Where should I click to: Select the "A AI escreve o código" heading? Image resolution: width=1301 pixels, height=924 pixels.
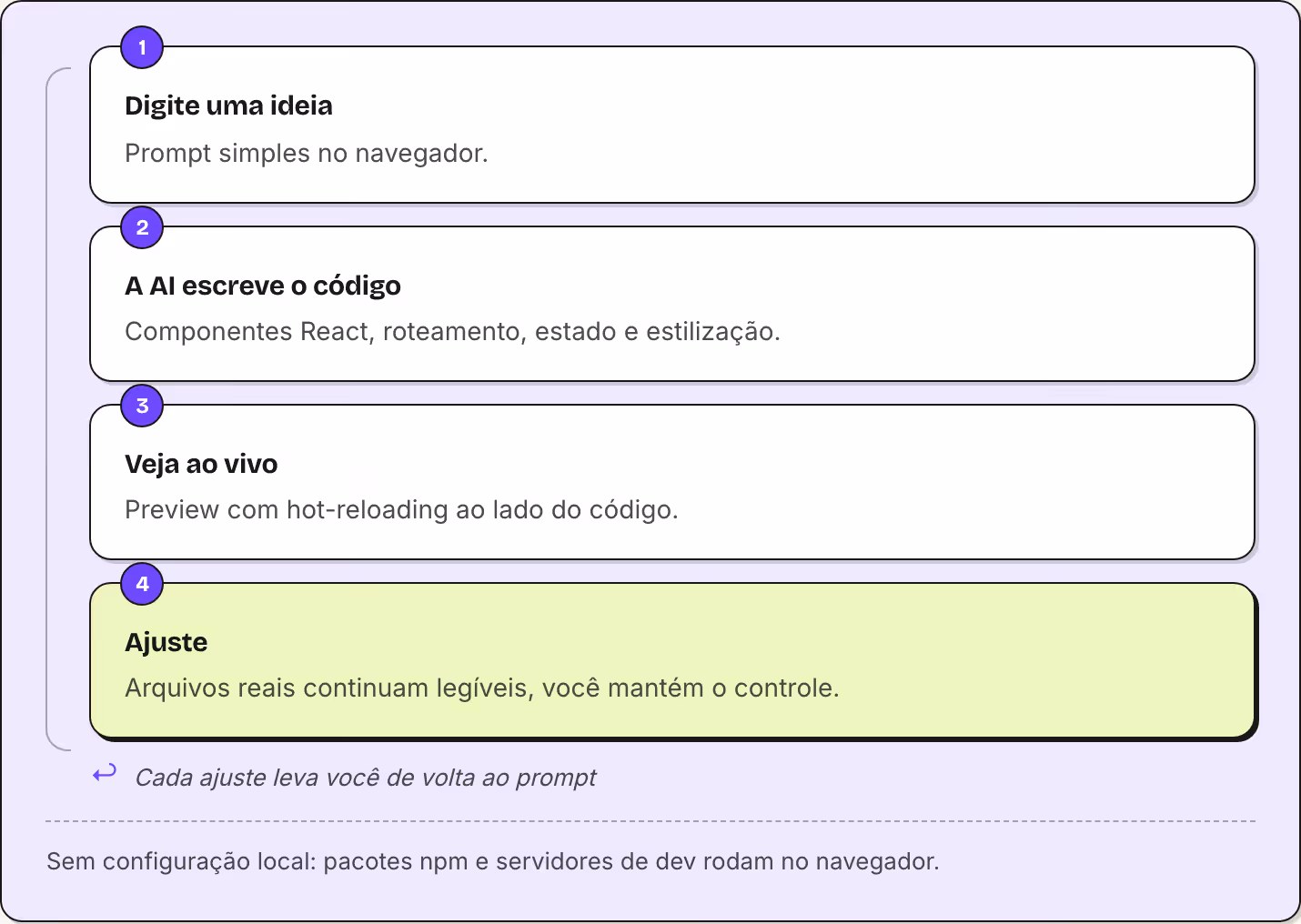pos(263,286)
